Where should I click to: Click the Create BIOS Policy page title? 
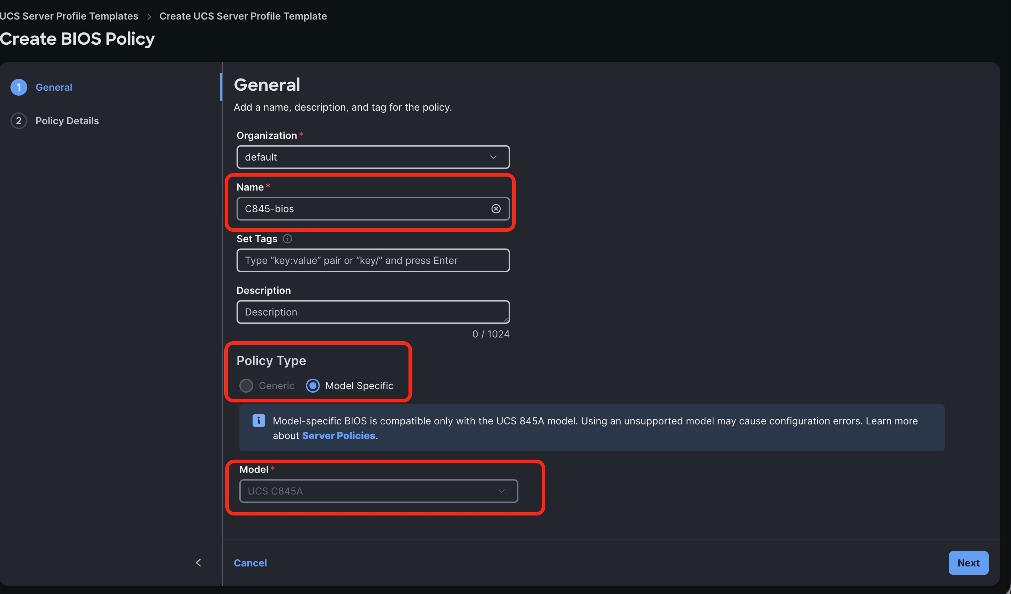77,39
